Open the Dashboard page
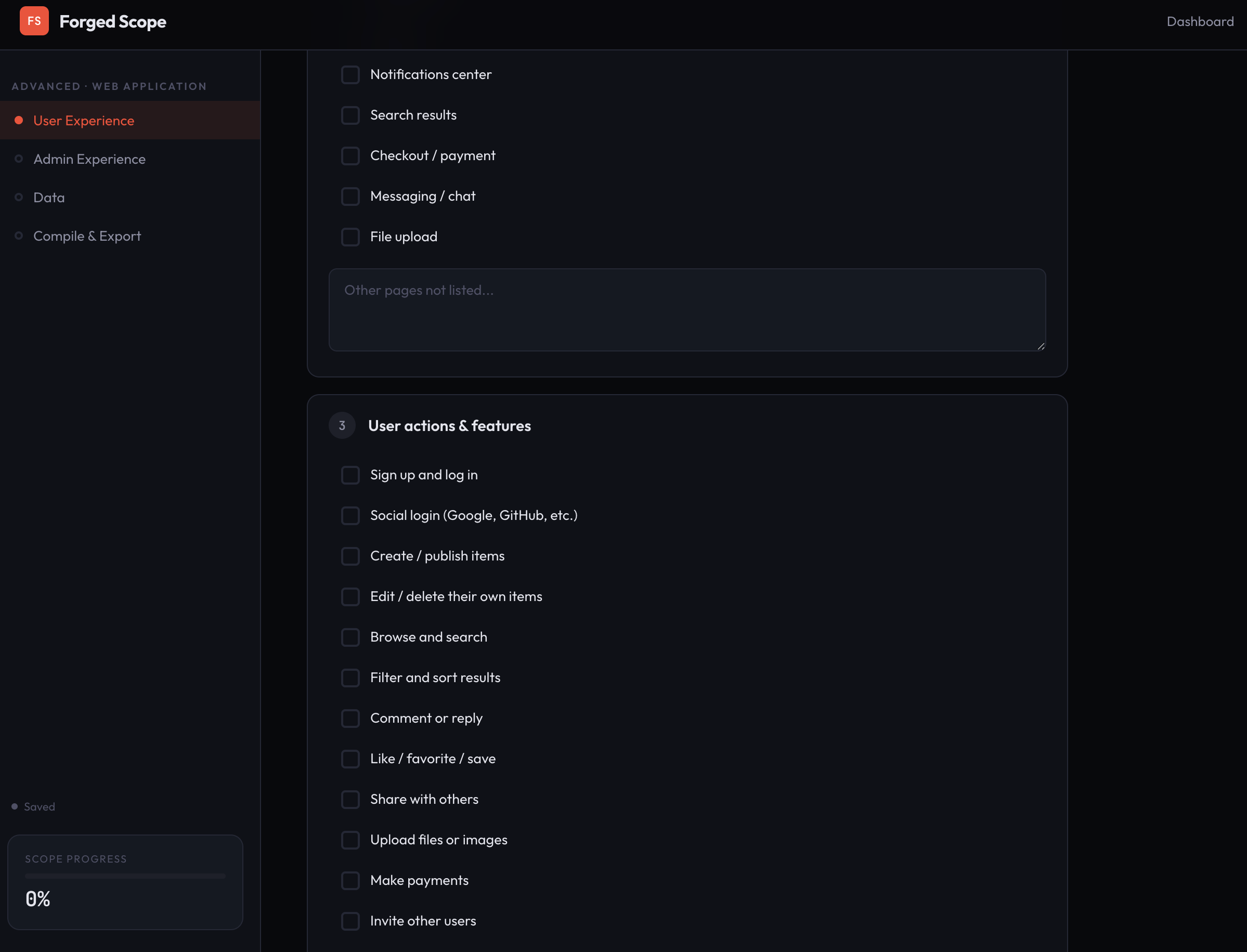 point(1200,21)
